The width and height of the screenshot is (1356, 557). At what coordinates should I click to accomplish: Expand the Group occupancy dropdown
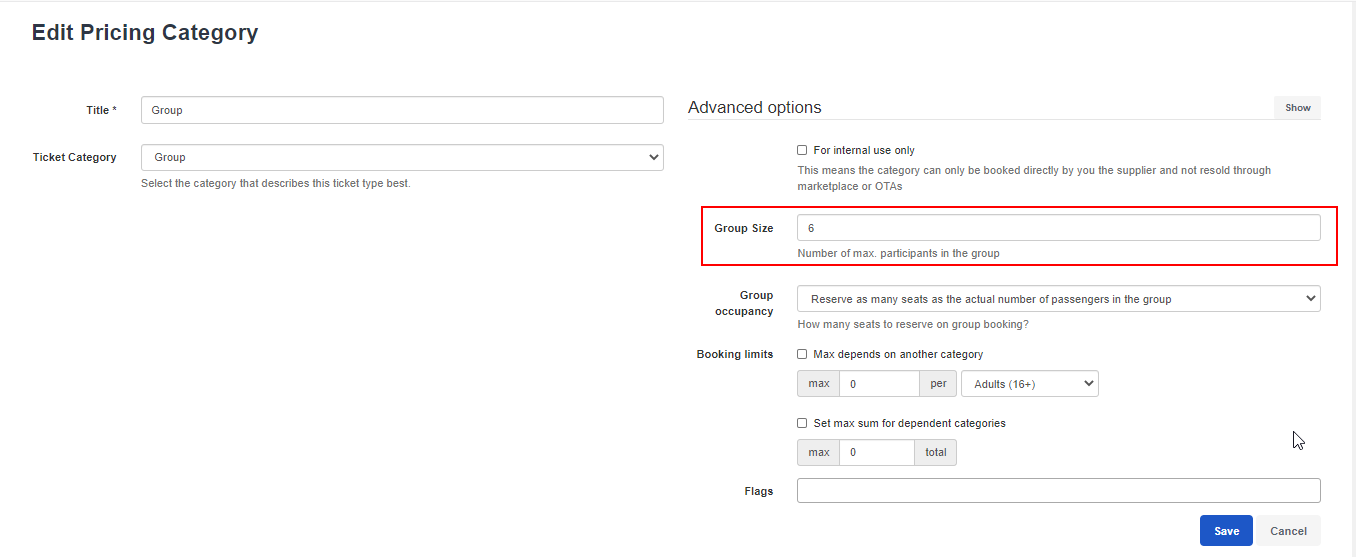tap(1058, 299)
